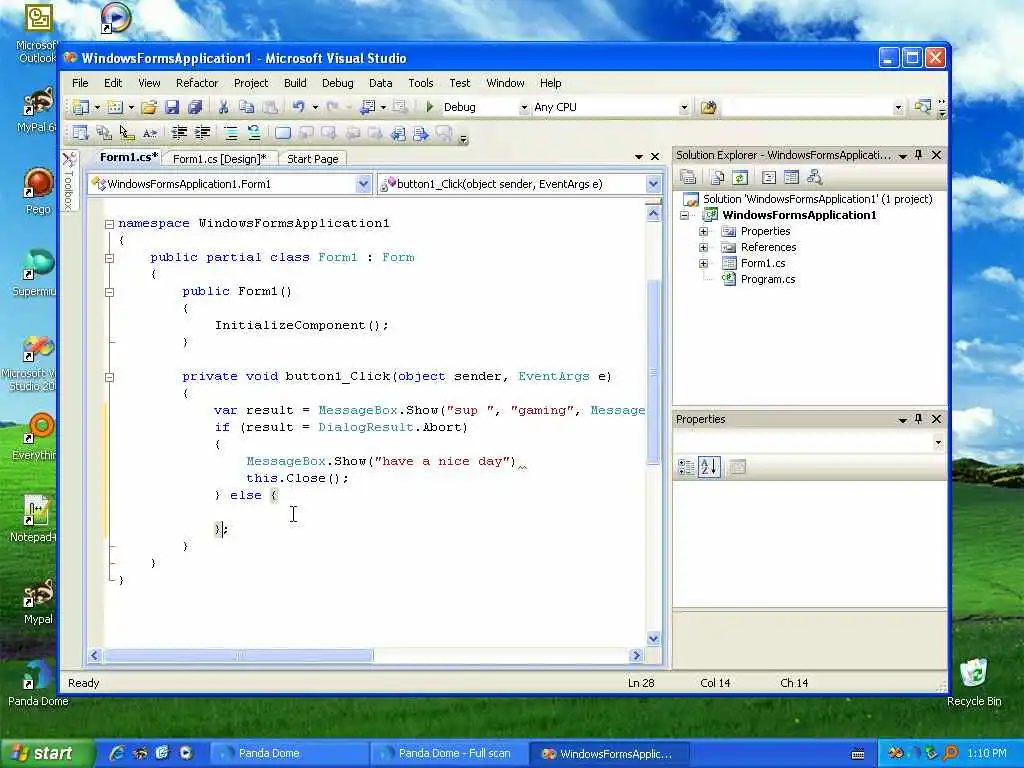Expand the Form1.cs node in Solution Explorer
This screenshot has width=1024, height=768.
(703, 264)
